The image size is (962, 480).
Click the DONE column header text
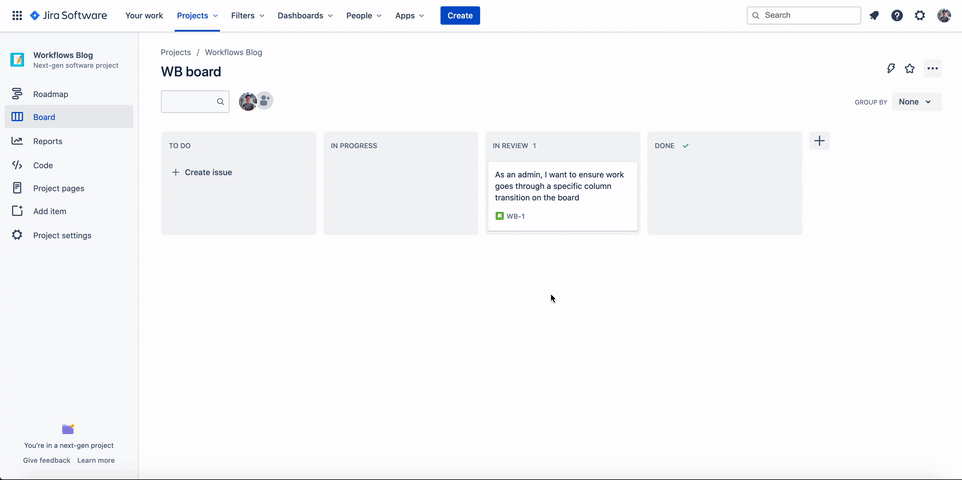tap(664, 146)
